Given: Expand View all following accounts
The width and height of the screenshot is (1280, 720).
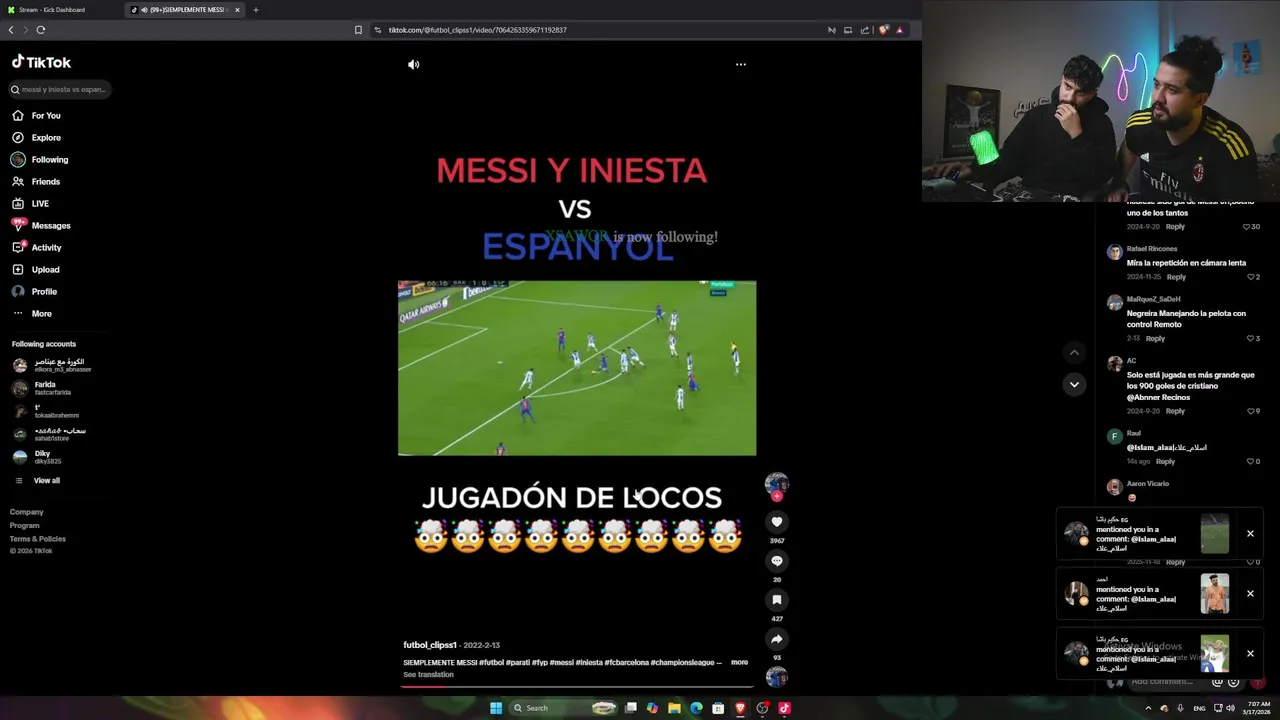Looking at the screenshot, I should pos(37,481).
